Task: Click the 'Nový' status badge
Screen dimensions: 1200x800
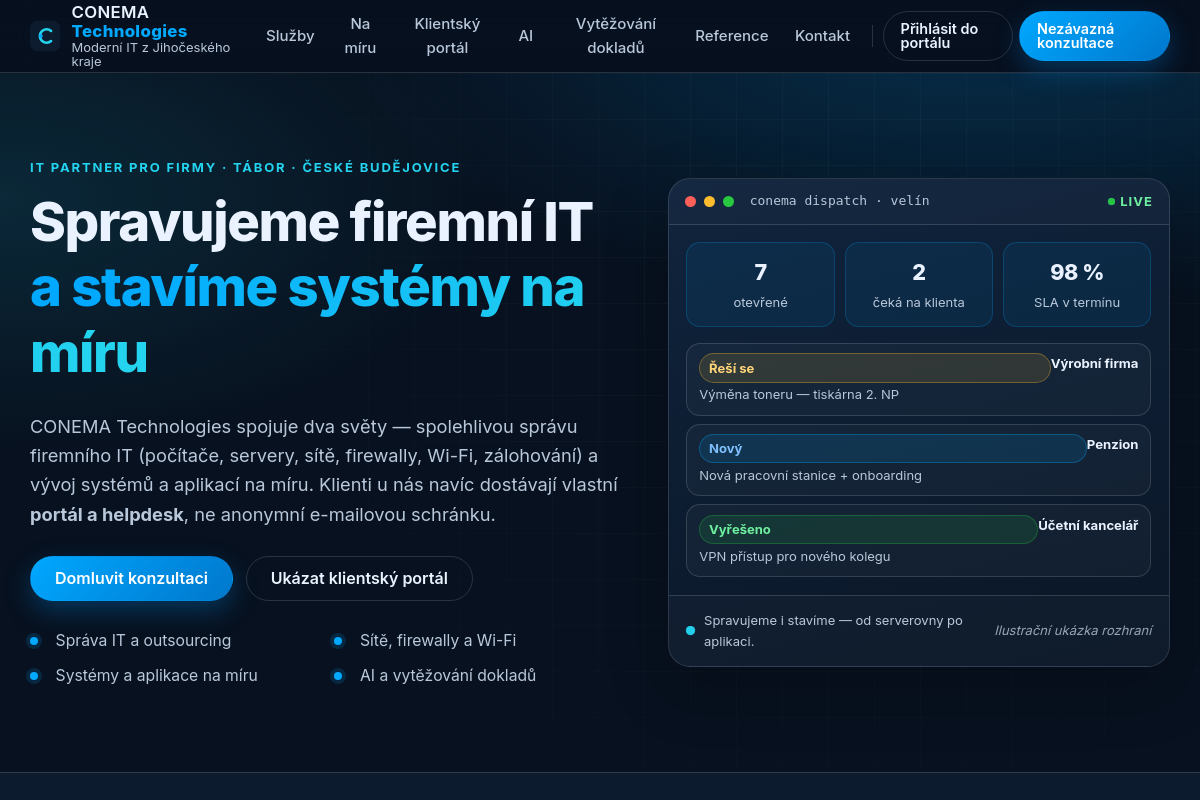Action: click(x=892, y=448)
